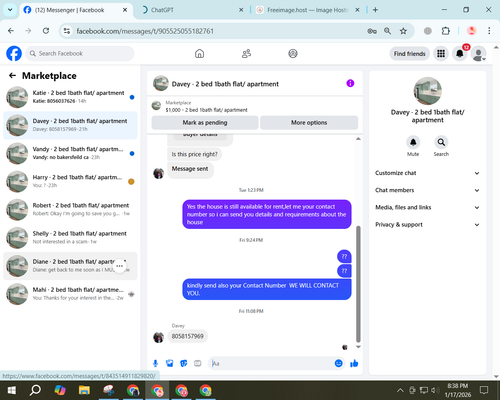
Task: Open the site information icon in address bar
Action: [67, 31]
